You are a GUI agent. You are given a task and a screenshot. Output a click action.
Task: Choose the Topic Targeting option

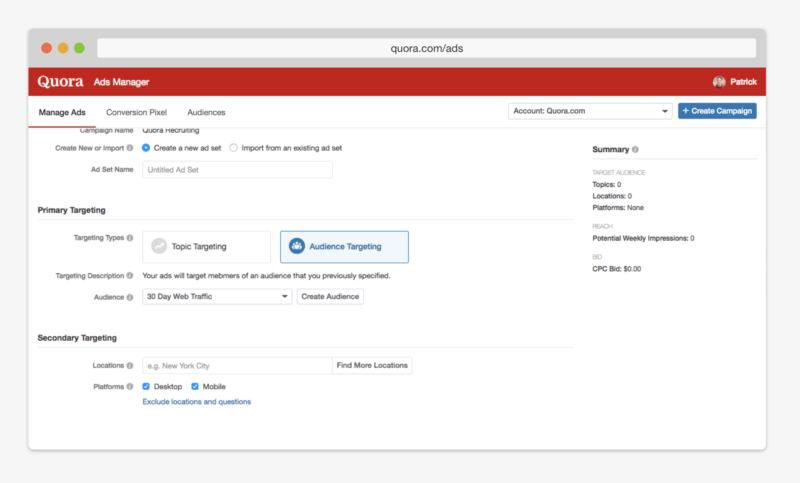[207, 247]
